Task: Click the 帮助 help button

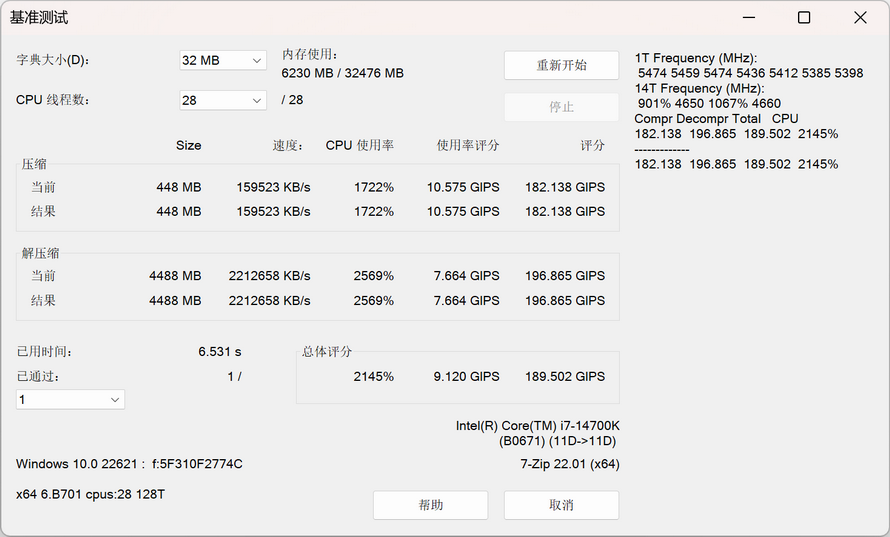Action: pyautogui.click(x=430, y=505)
